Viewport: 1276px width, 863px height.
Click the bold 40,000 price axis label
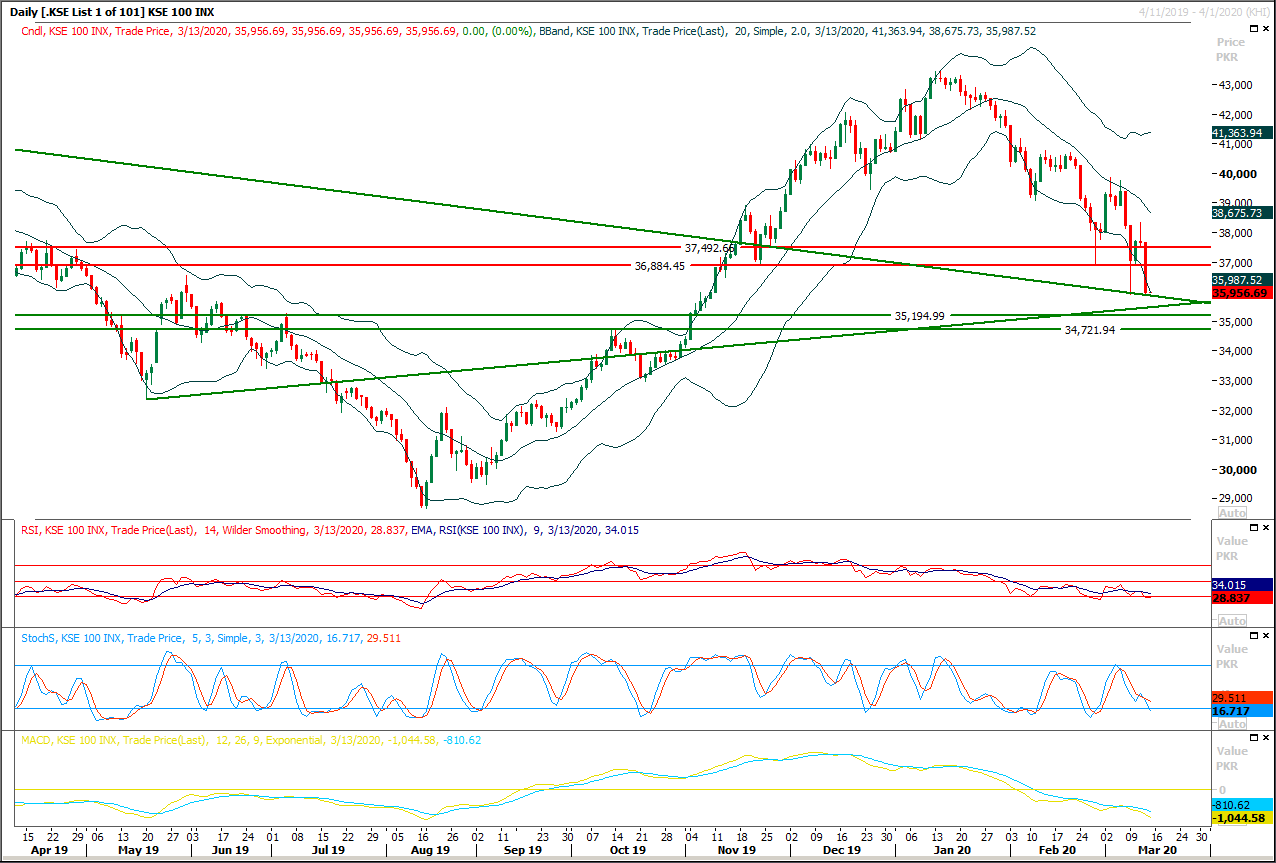(1240, 174)
